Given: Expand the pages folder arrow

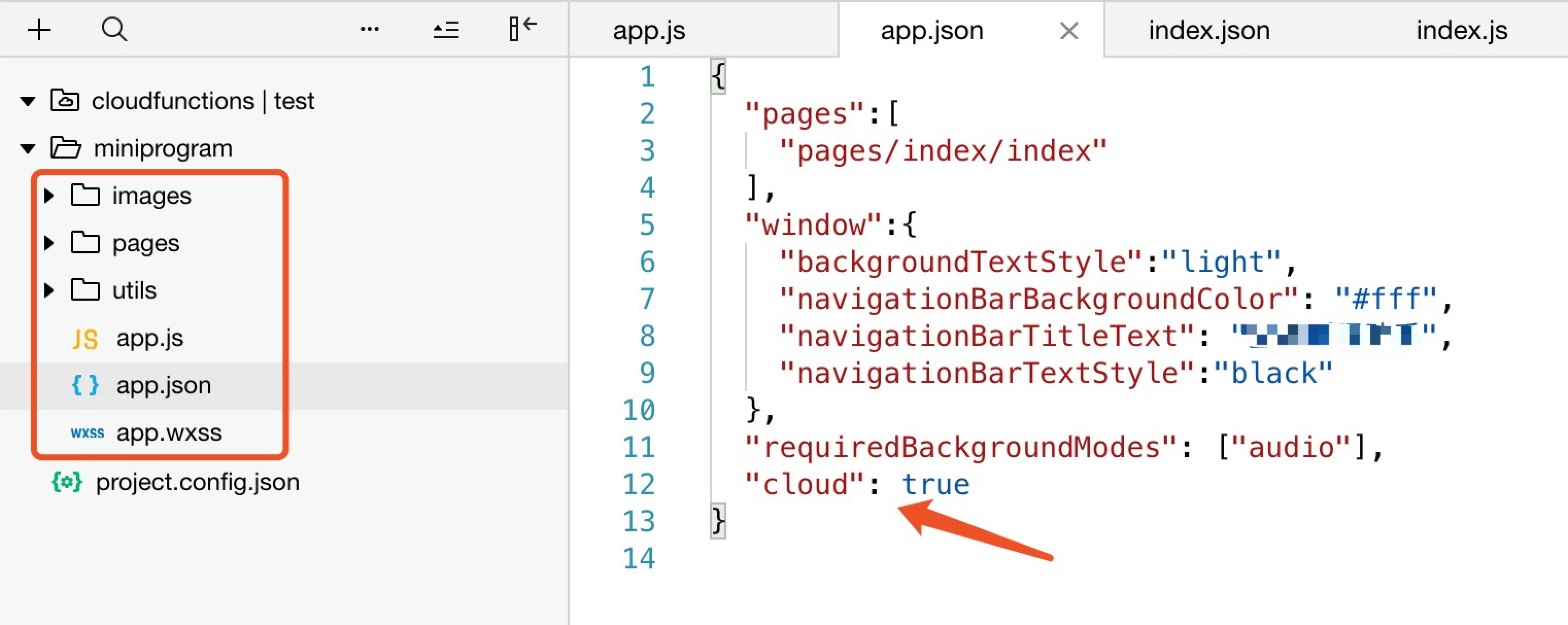Looking at the screenshot, I should tap(49, 244).
